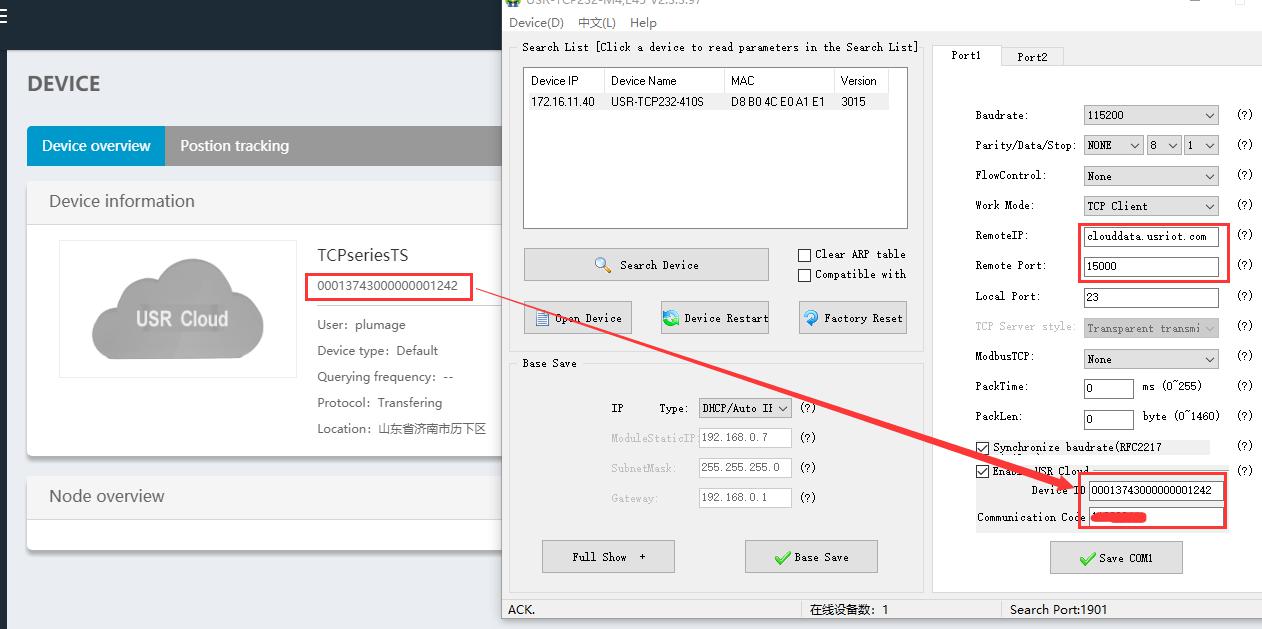Click the RemoteIP input field
Screen dimensions: 1262x629
pyautogui.click(x=1151, y=237)
